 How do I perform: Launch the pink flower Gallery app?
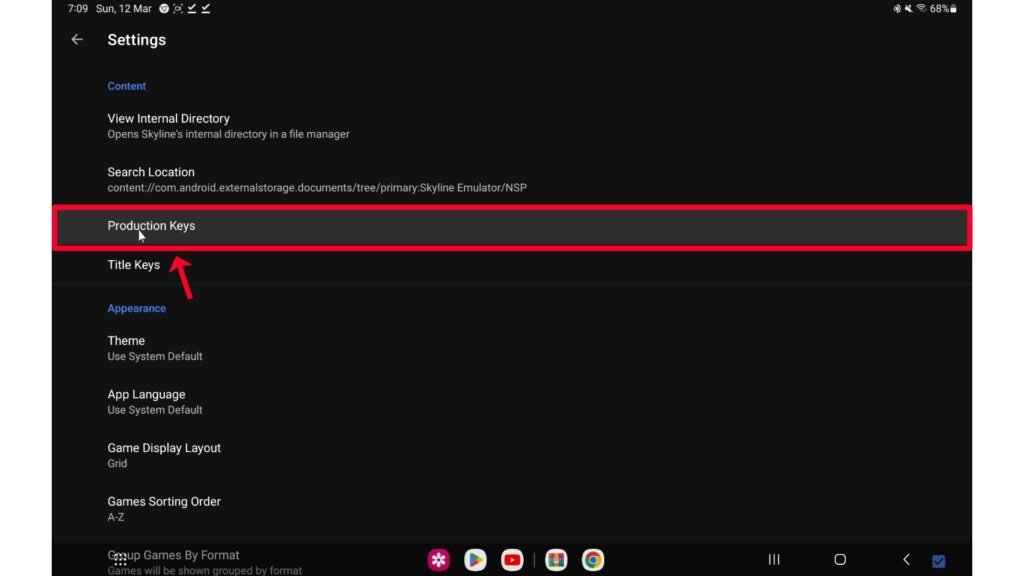(438, 560)
